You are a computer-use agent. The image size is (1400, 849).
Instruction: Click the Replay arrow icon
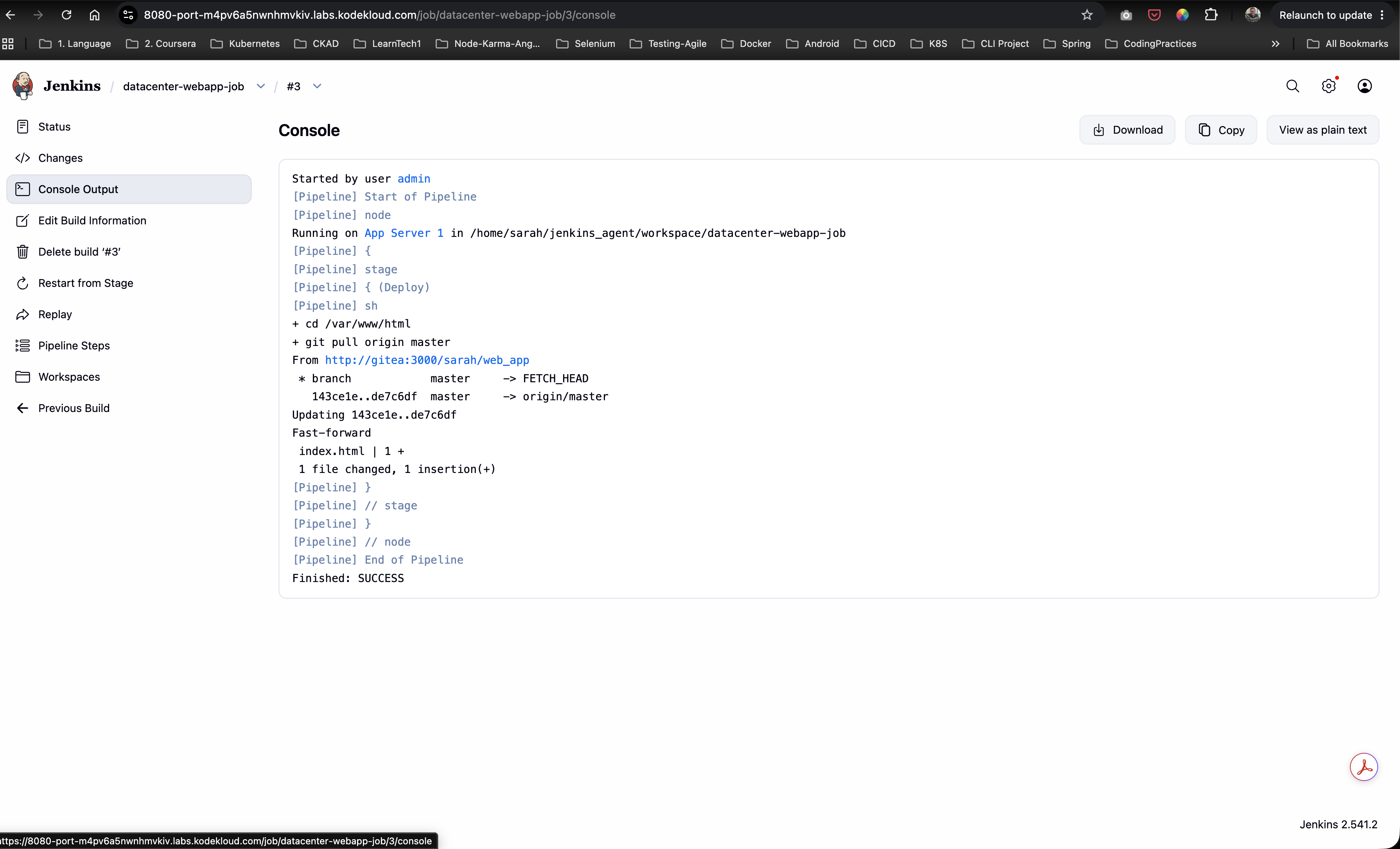coord(23,314)
